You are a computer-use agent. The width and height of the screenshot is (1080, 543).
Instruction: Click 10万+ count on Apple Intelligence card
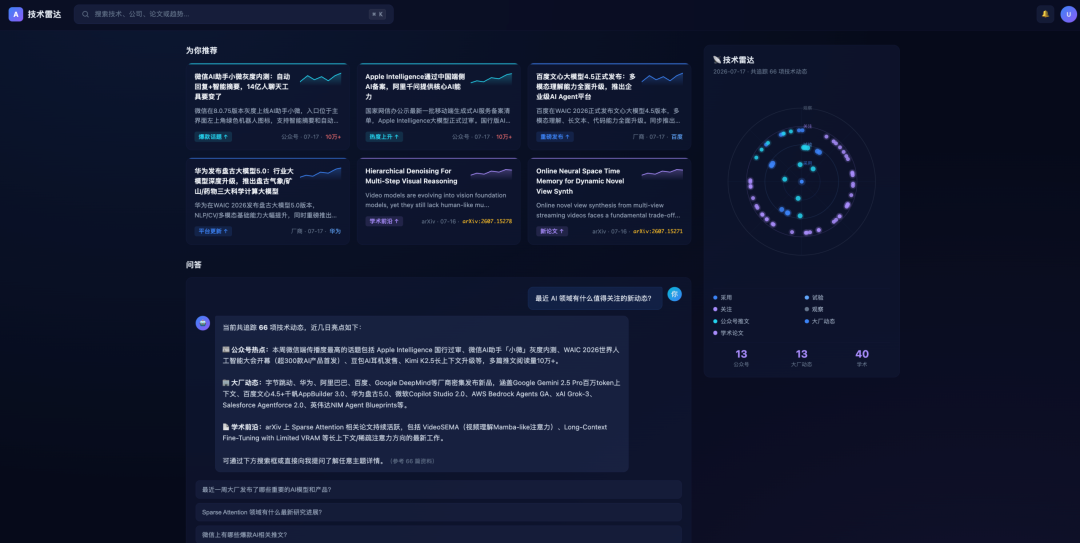pos(504,137)
